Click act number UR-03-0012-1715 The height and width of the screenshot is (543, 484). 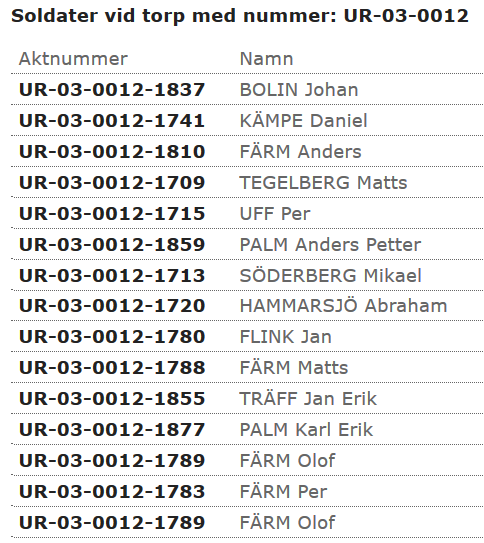(112, 213)
